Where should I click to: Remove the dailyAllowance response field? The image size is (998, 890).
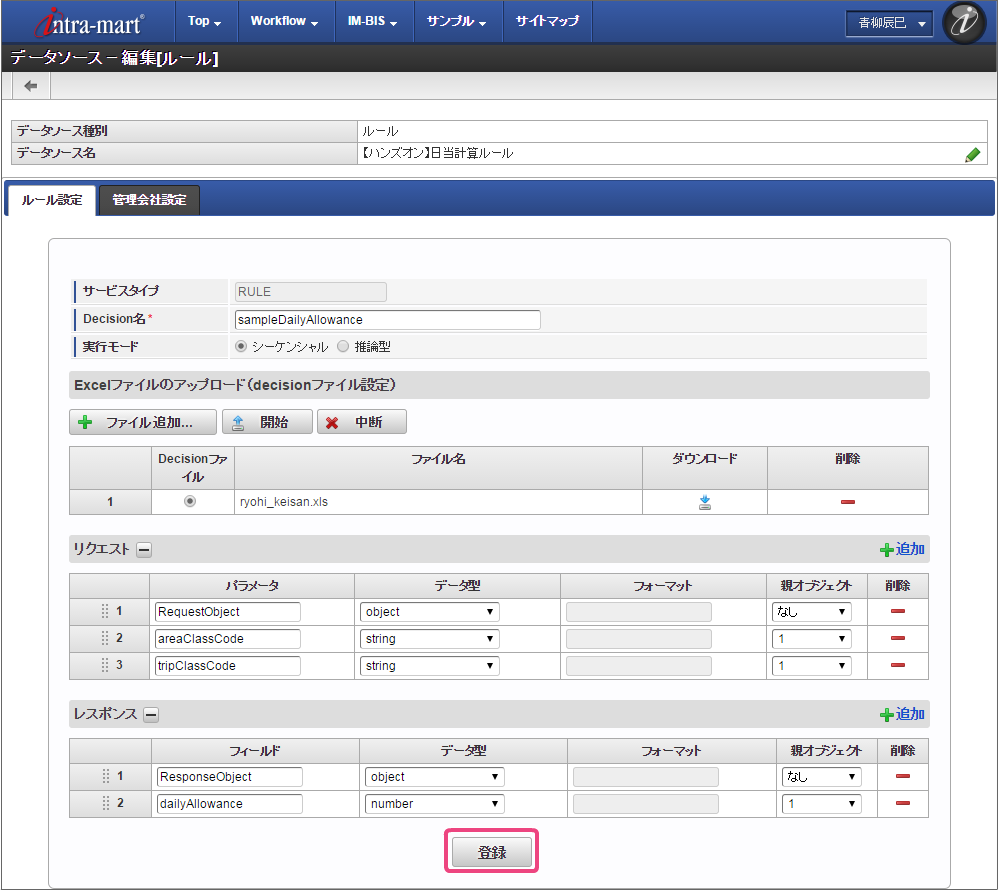[x=902, y=803]
